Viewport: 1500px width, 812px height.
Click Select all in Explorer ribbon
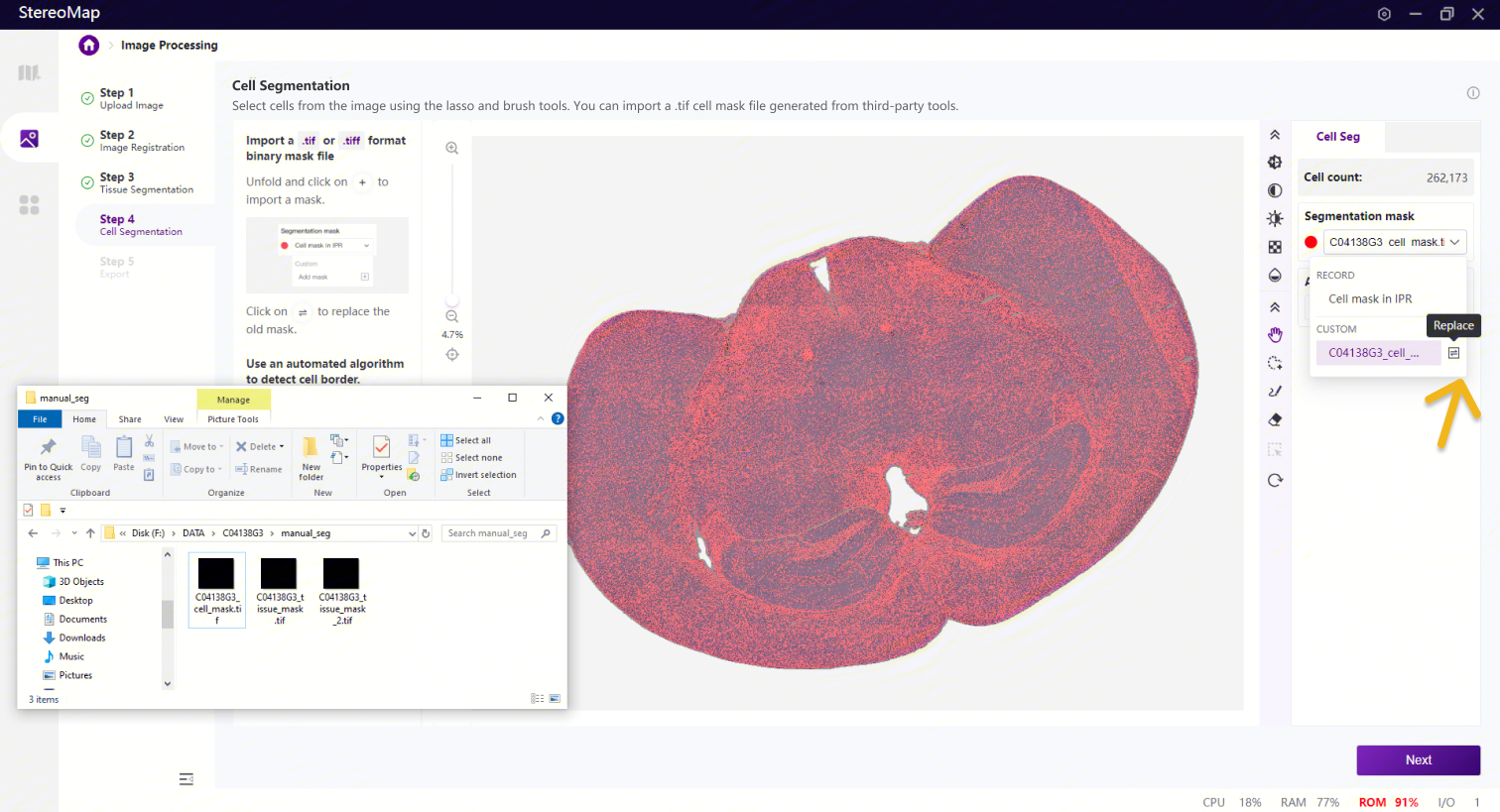[465, 440]
